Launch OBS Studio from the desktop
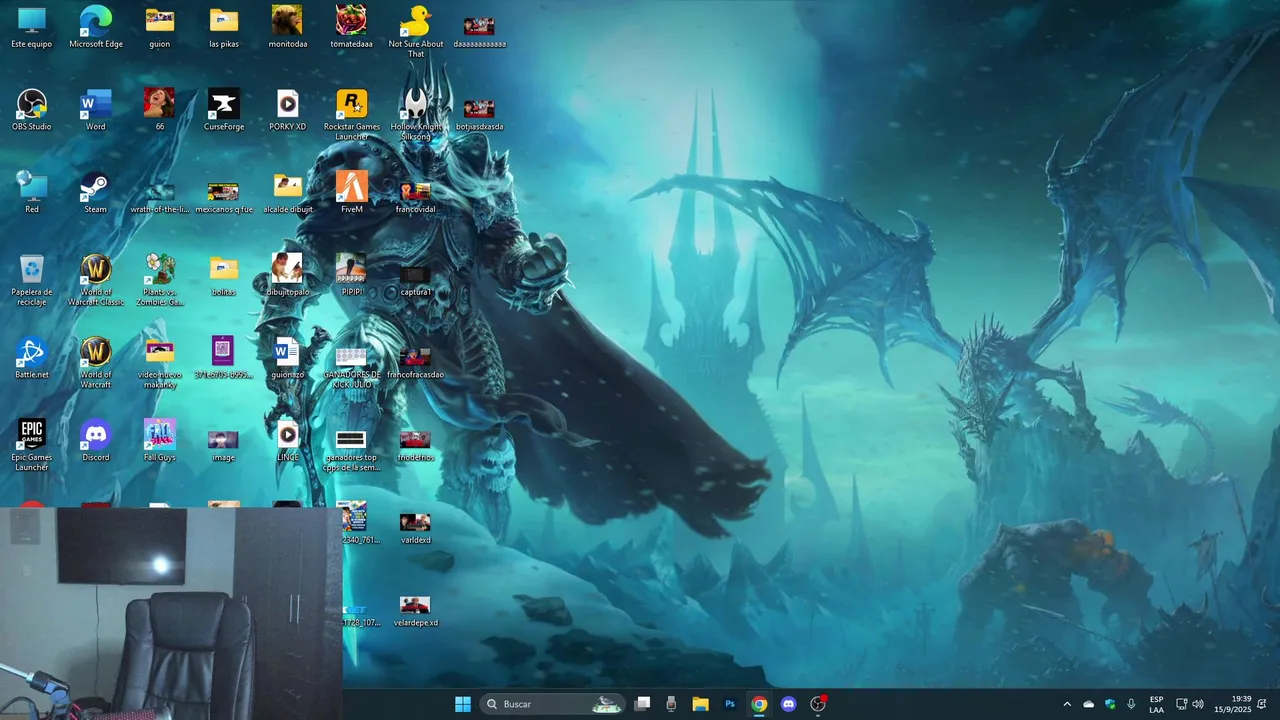The height and width of the screenshot is (720, 1280). 32,111
